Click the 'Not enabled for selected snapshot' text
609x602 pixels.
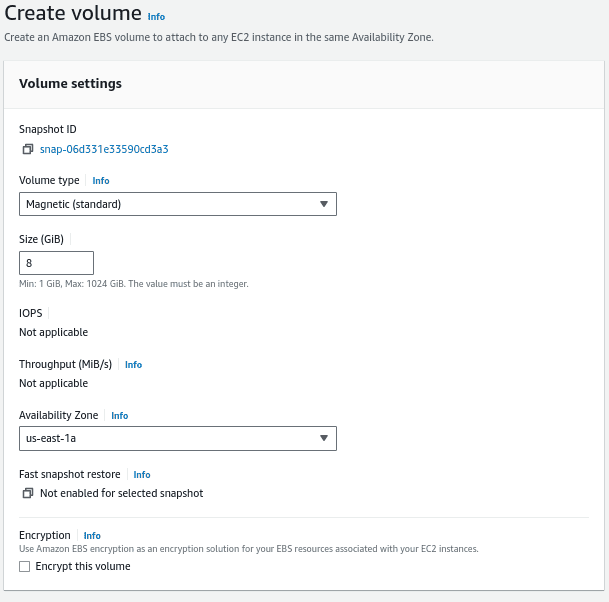coord(122,493)
